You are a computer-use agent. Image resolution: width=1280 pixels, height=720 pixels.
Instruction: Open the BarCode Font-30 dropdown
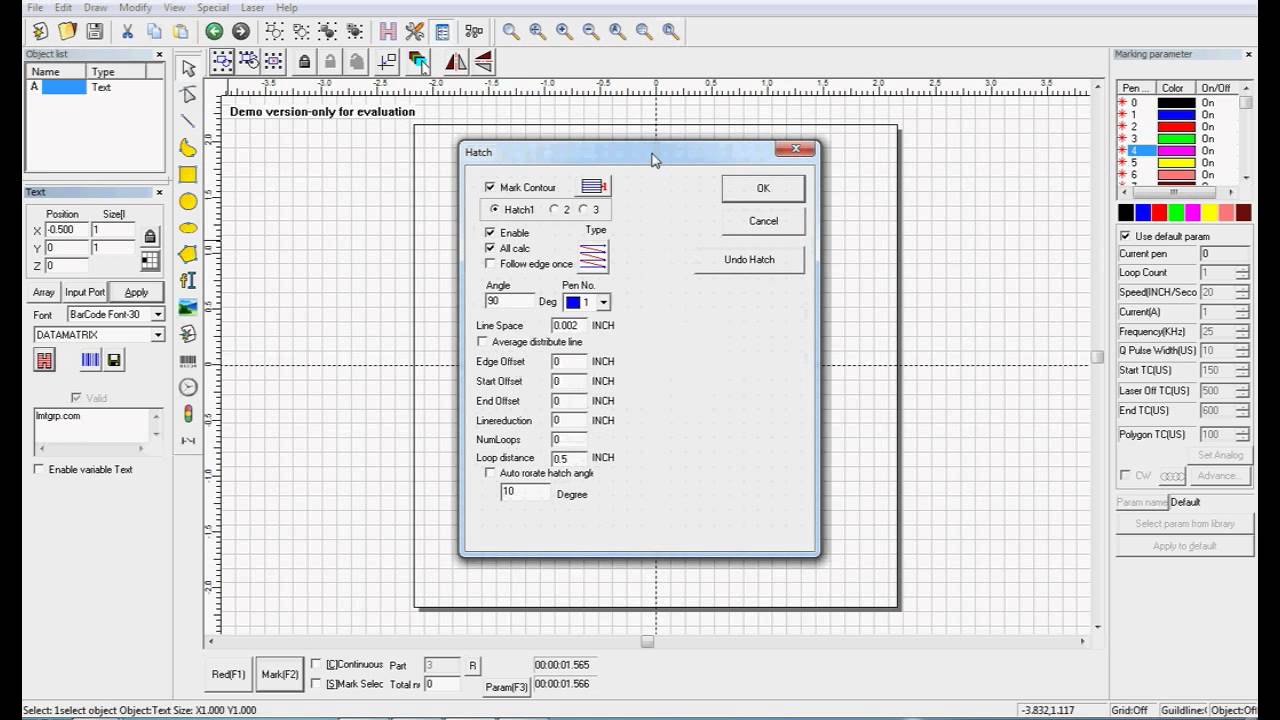coord(157,314)
